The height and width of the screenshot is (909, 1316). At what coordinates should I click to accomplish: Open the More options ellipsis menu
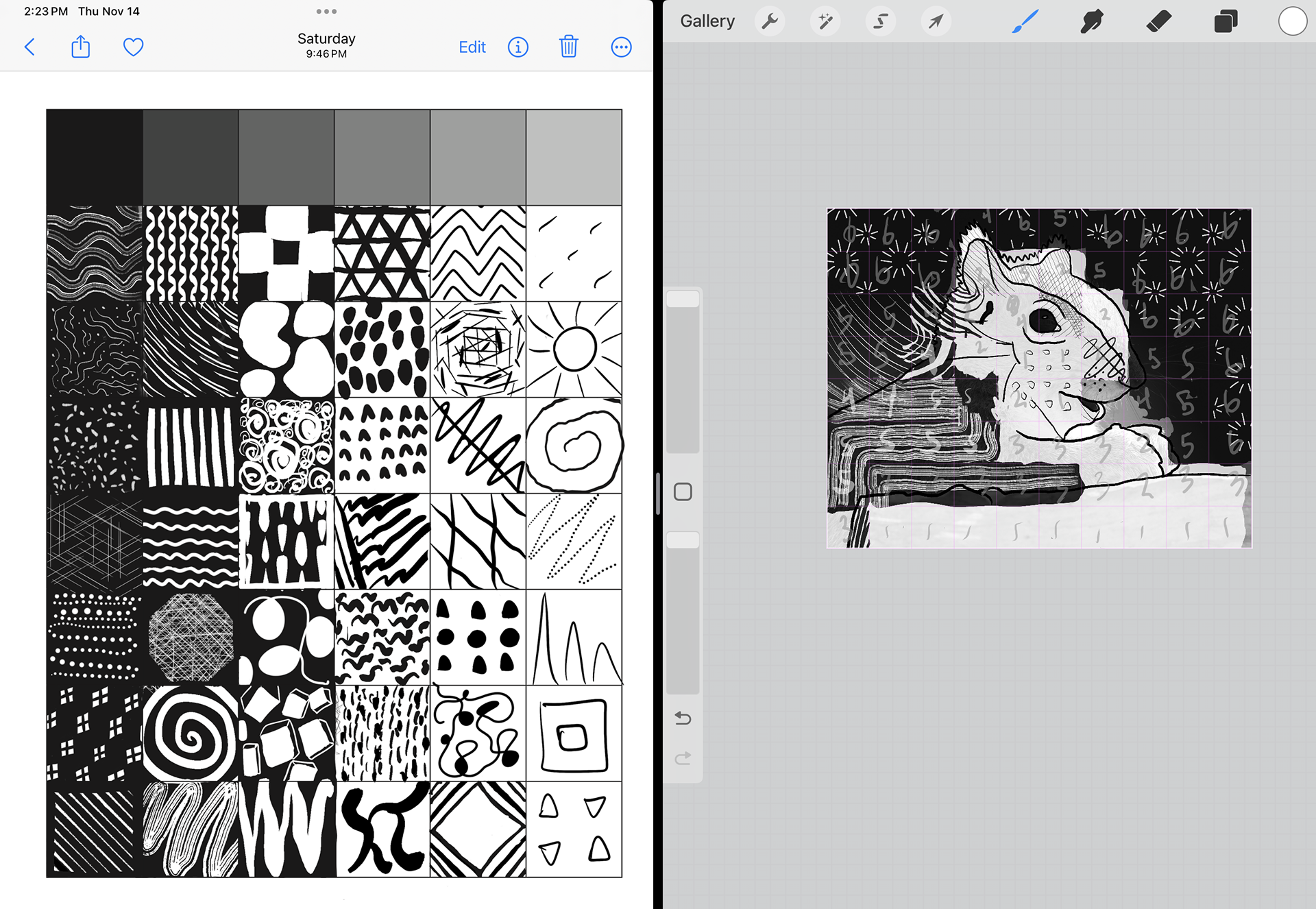[621, 47]
